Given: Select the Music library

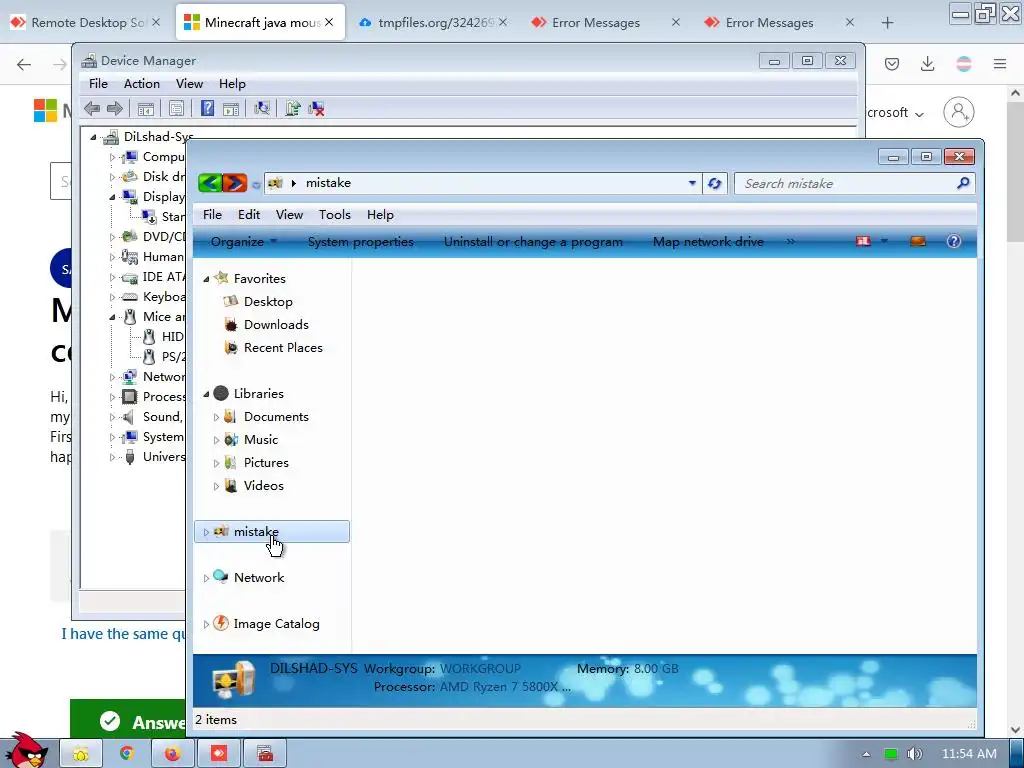Looking at the screenshot, I should tap(261, 440).
